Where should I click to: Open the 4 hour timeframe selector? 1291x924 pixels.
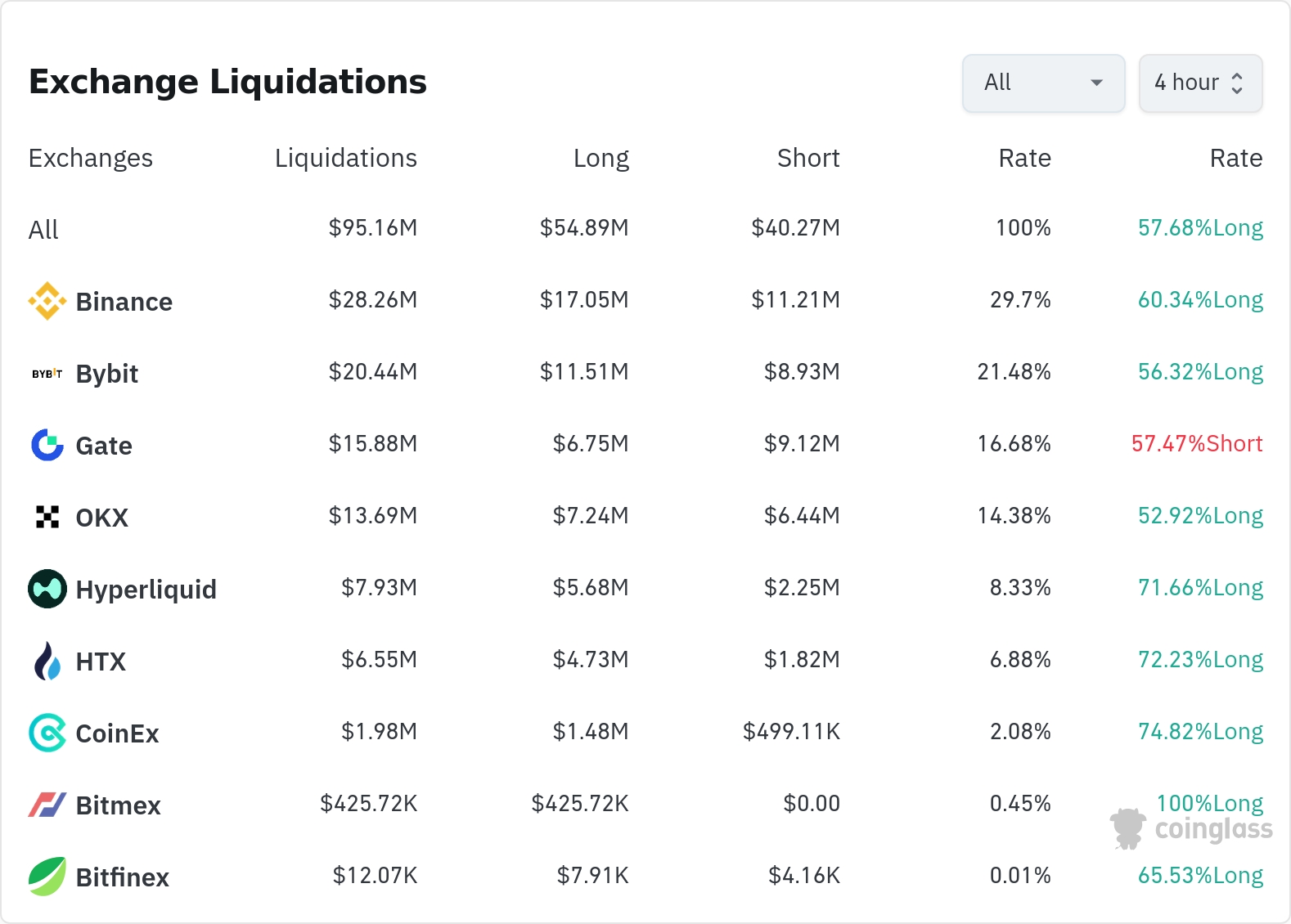[1186, 83]
